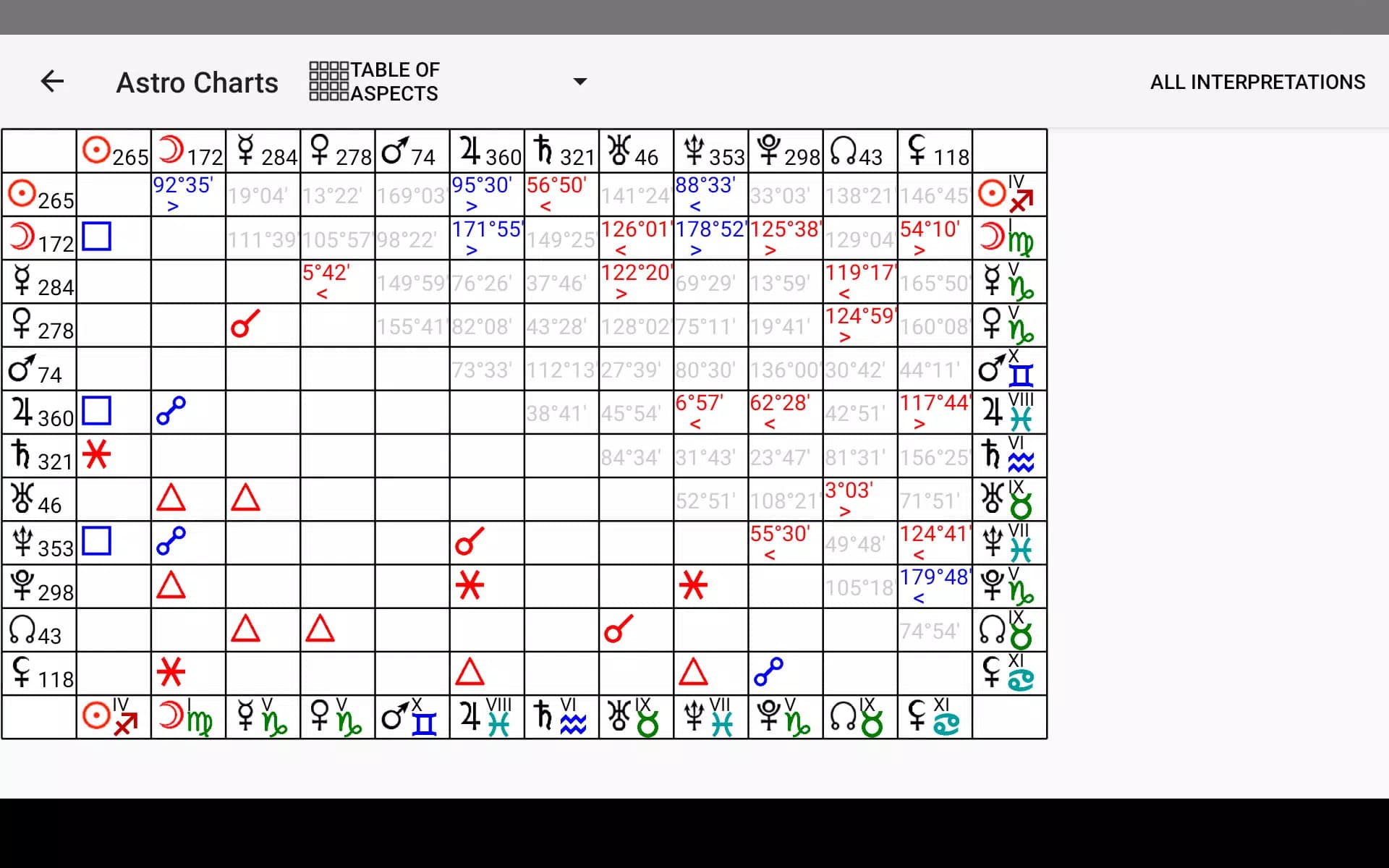This screenshot has width=1389, height=868.
Task: Click the Lilith in Cancer symbol
Action: (x=933, y=718)
